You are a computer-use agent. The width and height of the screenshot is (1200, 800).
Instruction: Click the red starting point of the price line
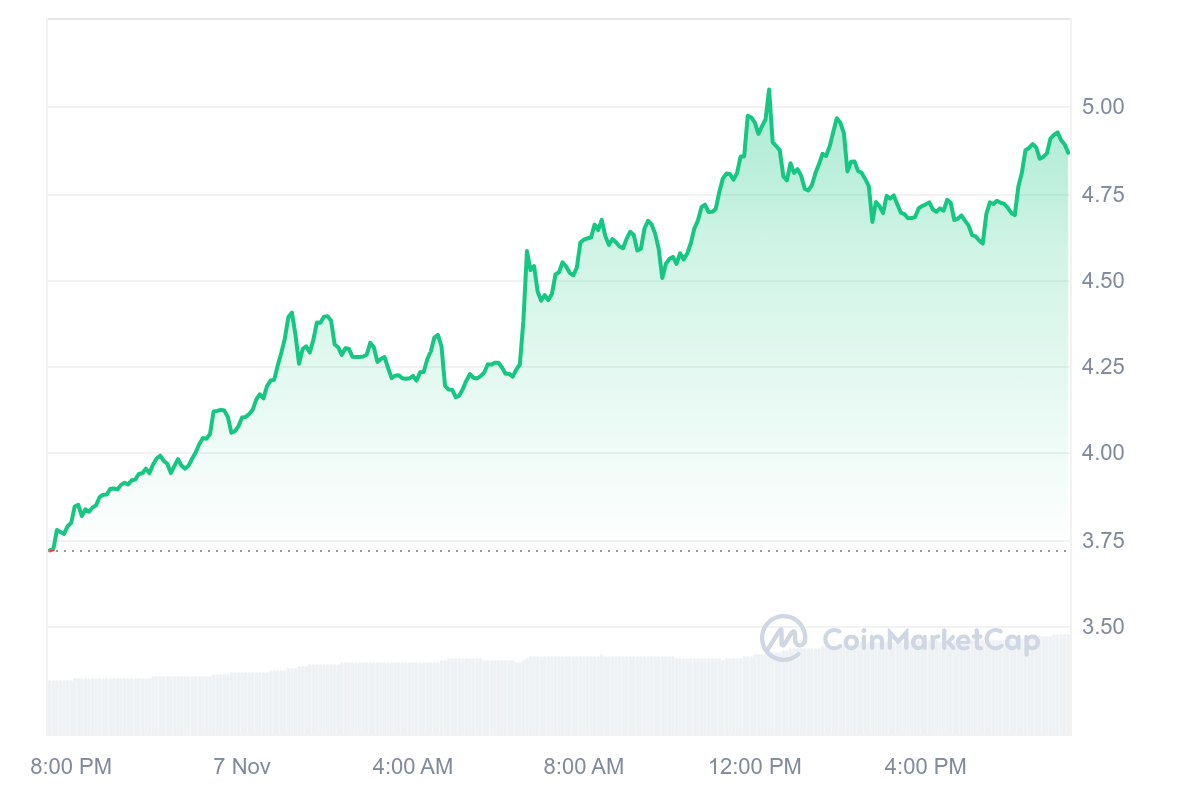coord(51,549)
